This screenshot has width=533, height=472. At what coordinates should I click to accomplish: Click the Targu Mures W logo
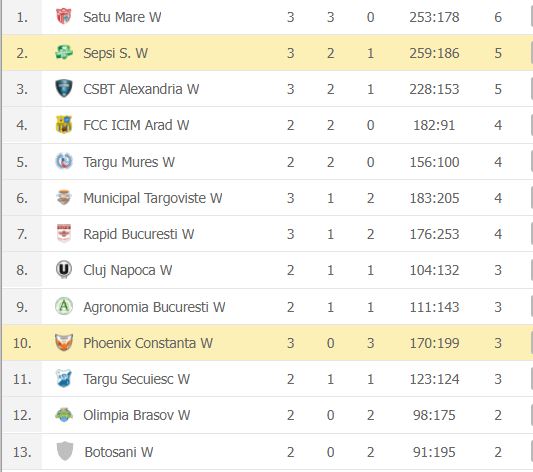tap(64, 161)
